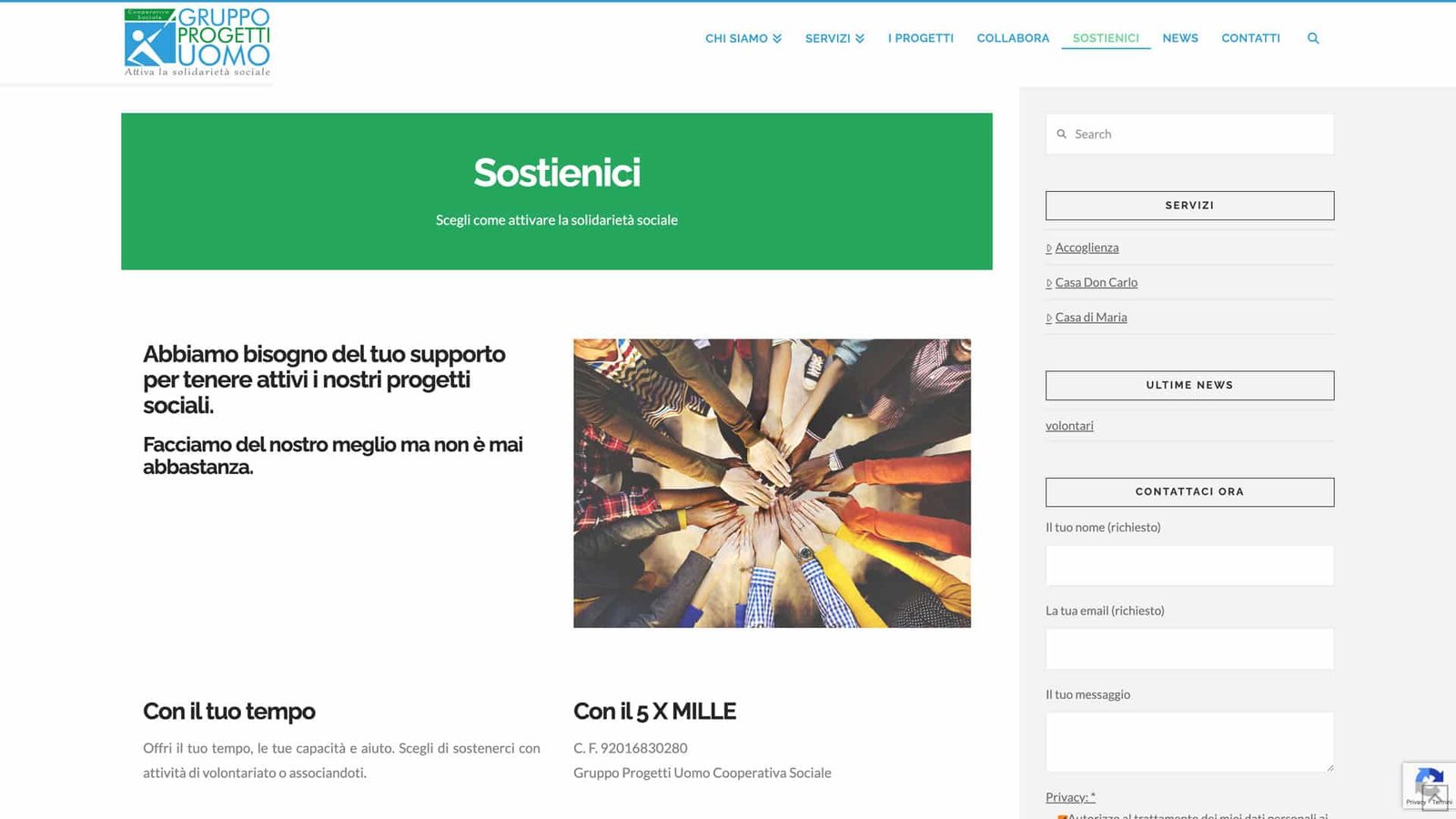Image resolution: width=1456 pixels, height=819 pixels.
Task: Open the search magnifier in navigation bar
Action: (x=1313, y=38)
